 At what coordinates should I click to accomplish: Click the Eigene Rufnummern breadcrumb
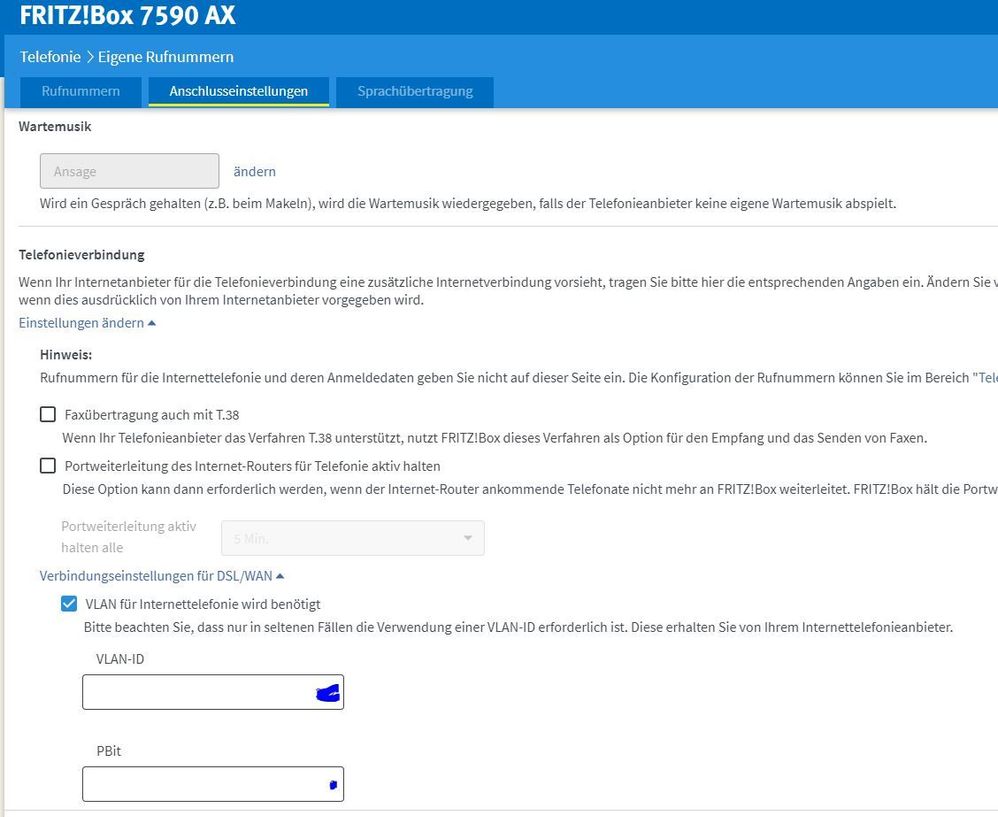(x=165, y=57)
